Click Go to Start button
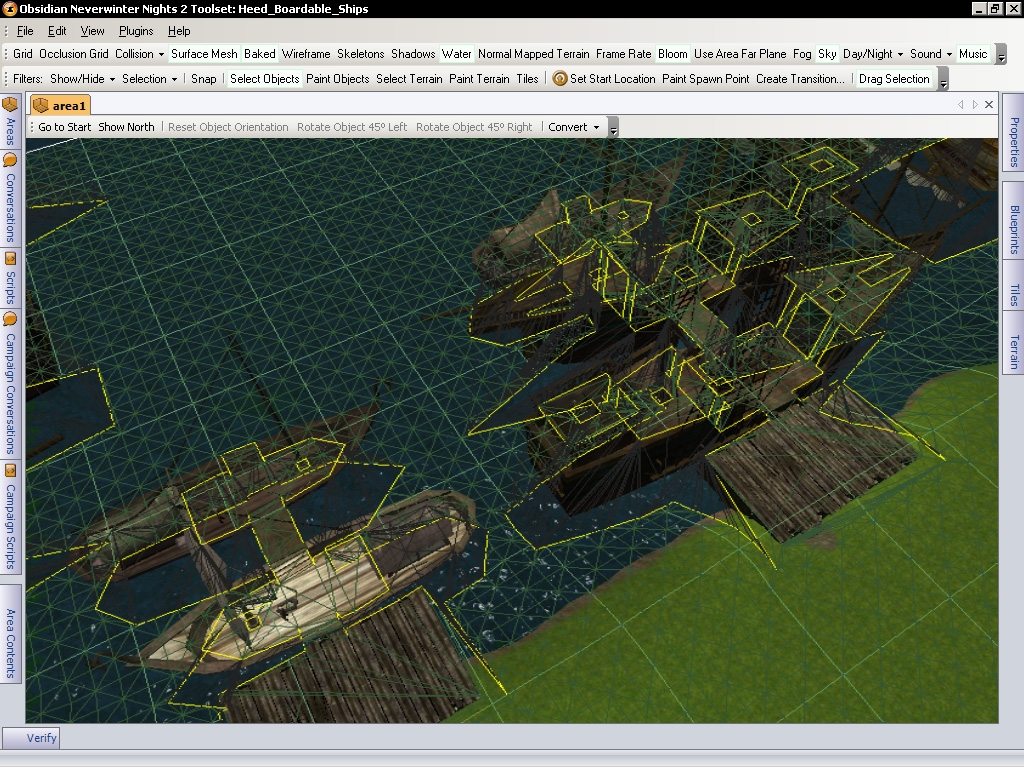 point(65,127)
